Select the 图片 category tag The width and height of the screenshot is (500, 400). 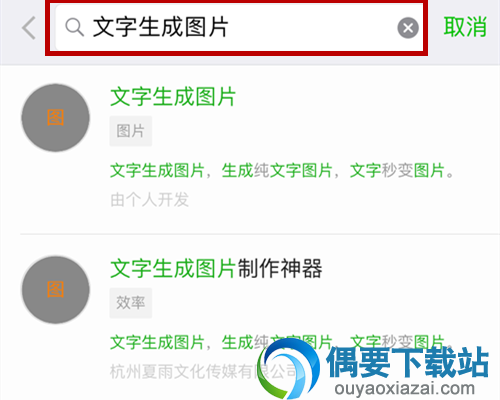131,131
